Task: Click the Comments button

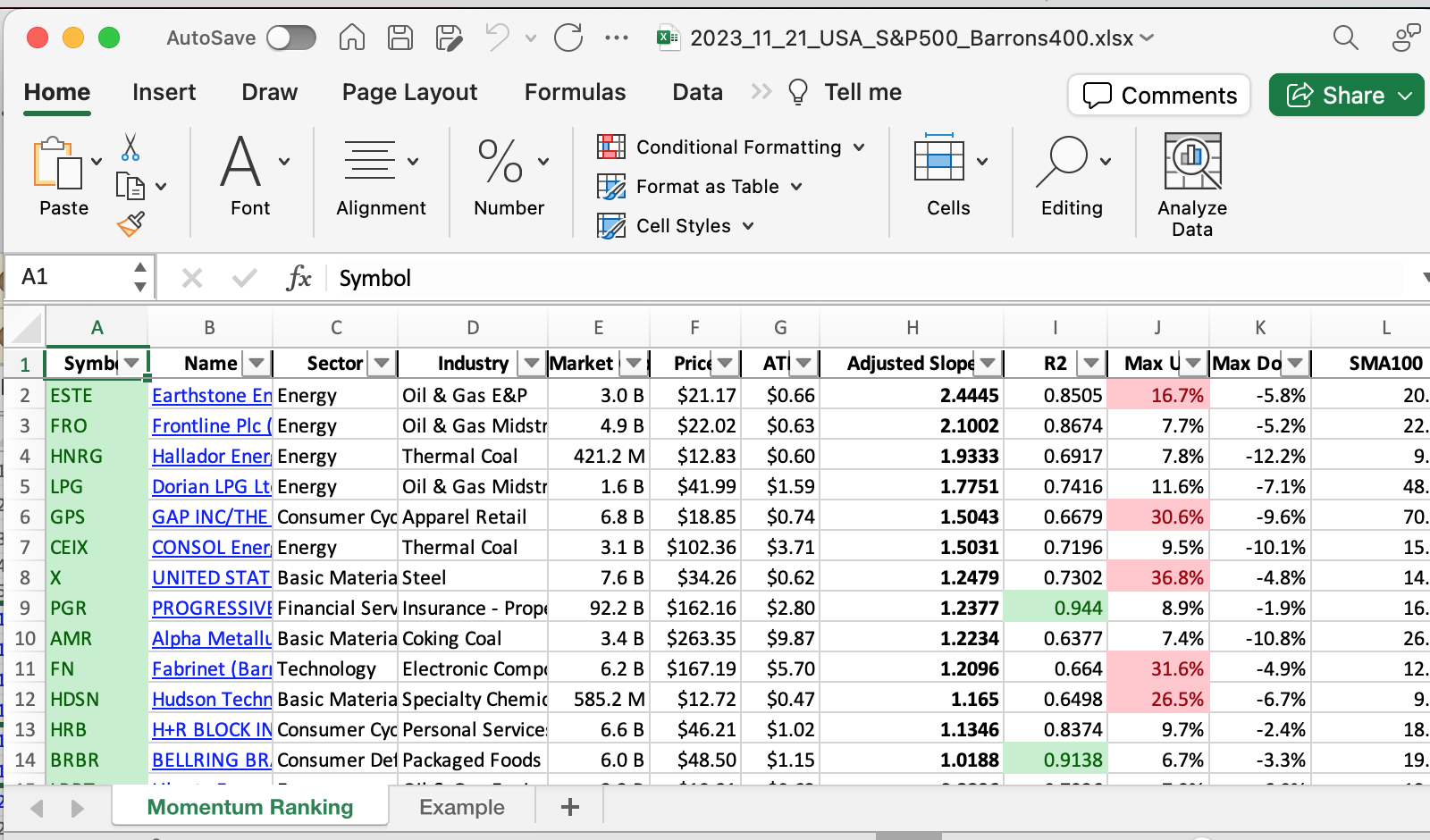Action: tap(1159, 95)
